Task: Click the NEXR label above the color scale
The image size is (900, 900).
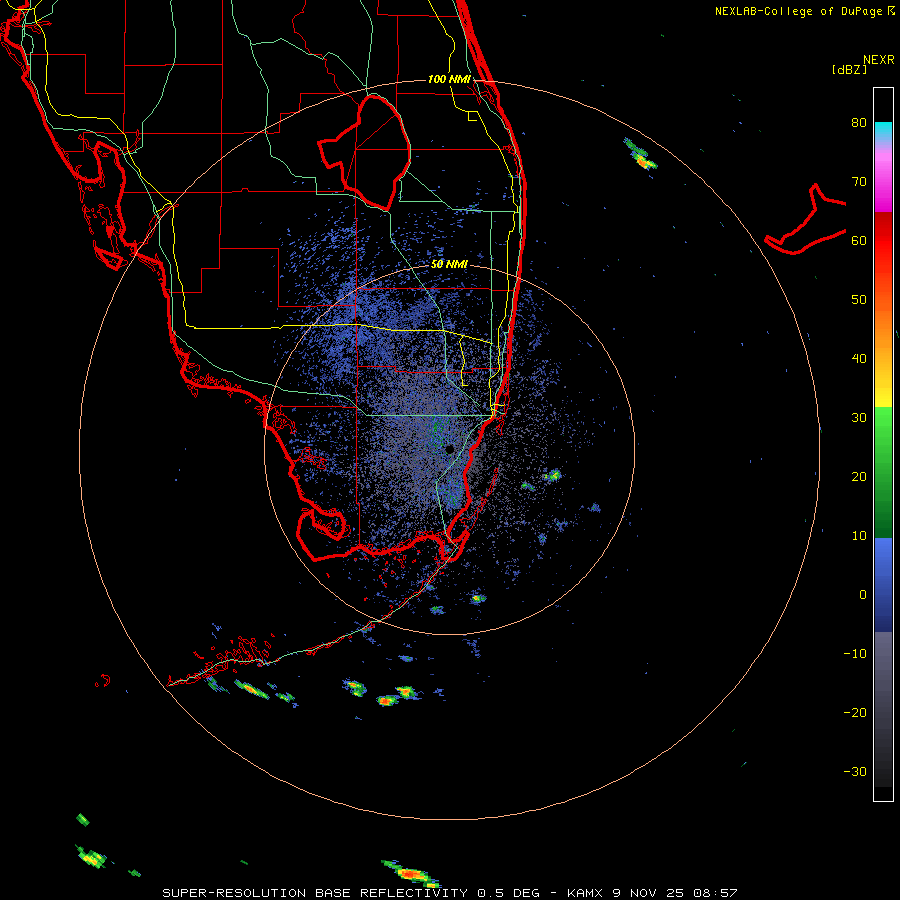Action: 878,60
